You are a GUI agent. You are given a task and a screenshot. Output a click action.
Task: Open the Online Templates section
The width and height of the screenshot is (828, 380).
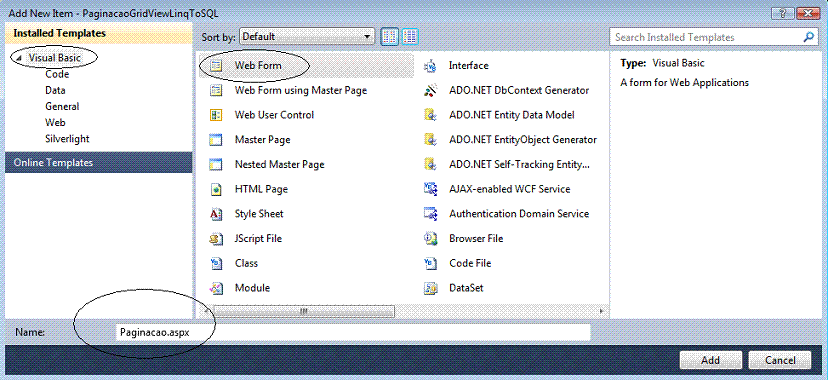pos(98,163)
